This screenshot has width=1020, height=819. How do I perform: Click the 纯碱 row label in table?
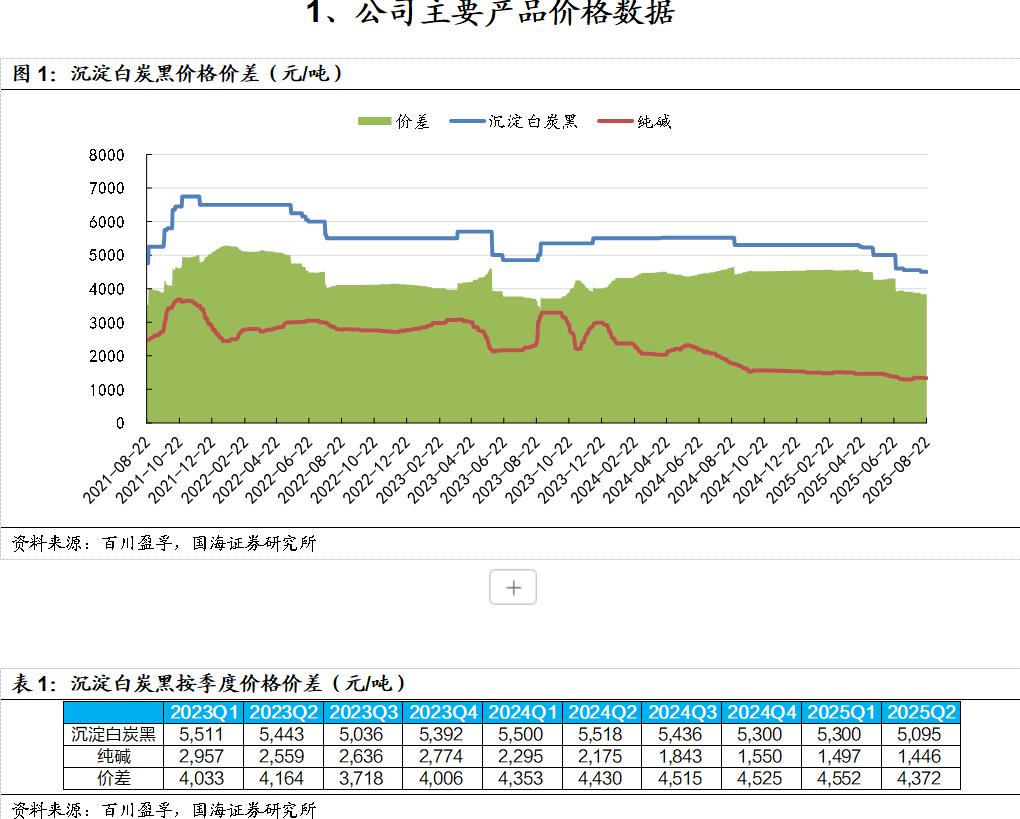click(114, 757)
